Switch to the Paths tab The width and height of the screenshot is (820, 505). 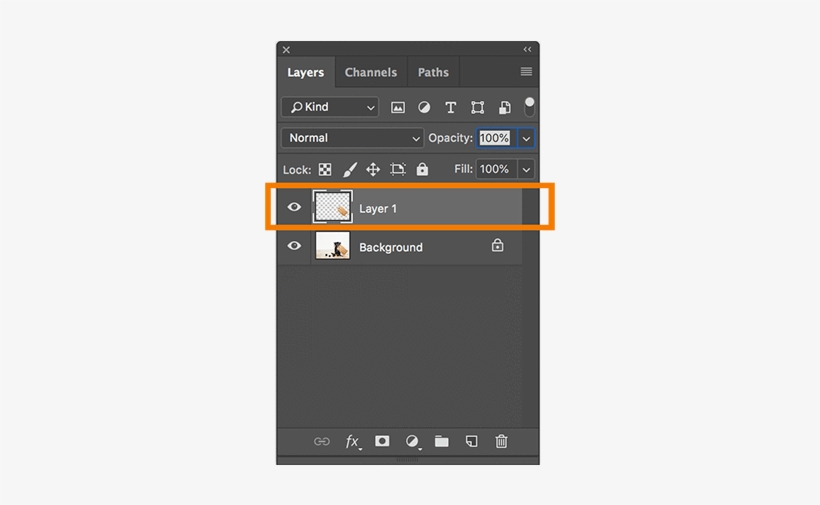click(x=433, y=72)
